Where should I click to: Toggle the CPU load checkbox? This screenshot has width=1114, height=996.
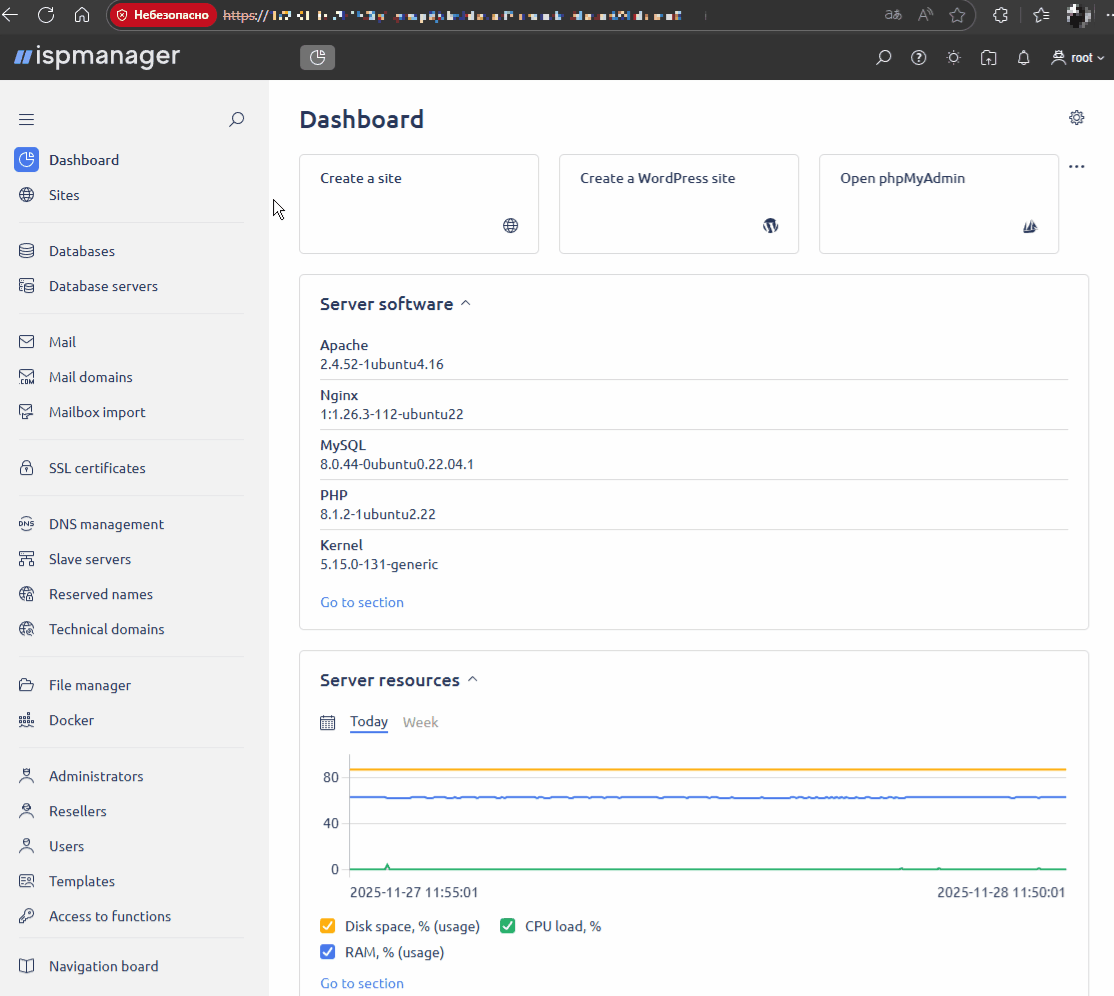(508, 926)
